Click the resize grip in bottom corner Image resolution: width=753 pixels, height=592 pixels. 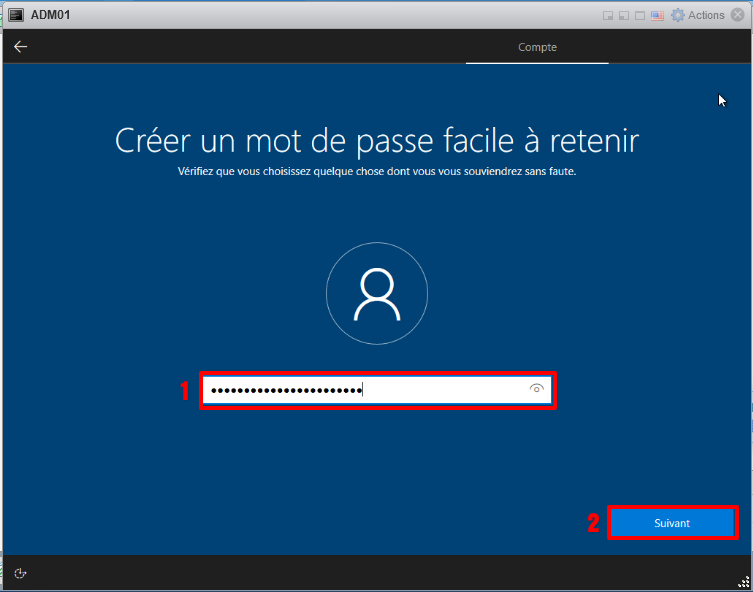tap(743, 582)
